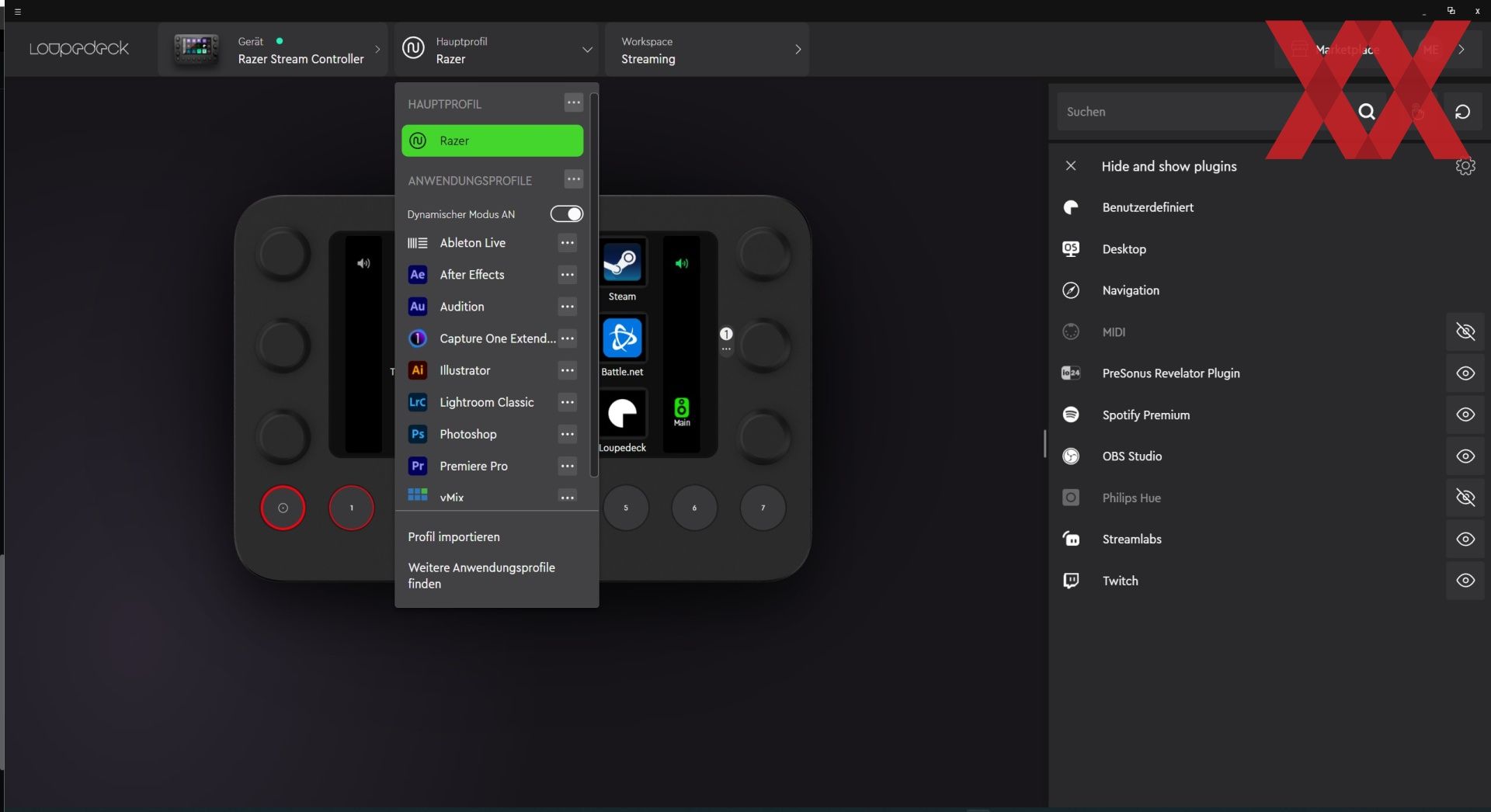Screen dimensions: 1491x812
Task: Close the Hide and show plugins panel
Action: pos(1071,165)
